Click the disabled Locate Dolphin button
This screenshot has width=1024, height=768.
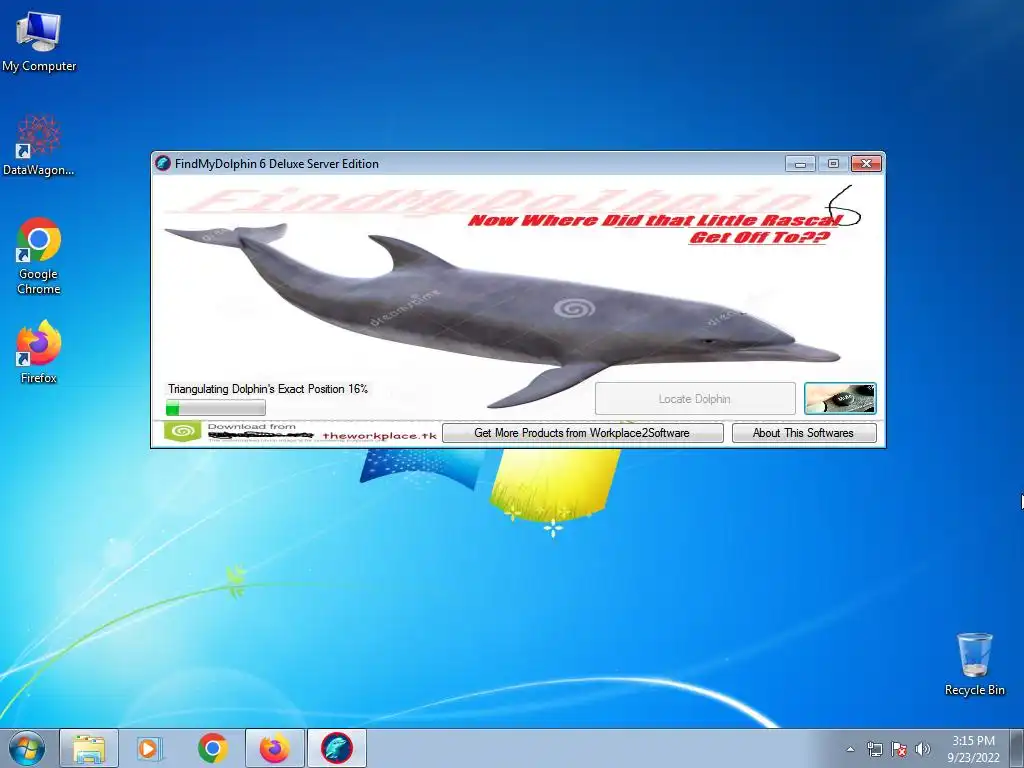(x=695, y=398)
